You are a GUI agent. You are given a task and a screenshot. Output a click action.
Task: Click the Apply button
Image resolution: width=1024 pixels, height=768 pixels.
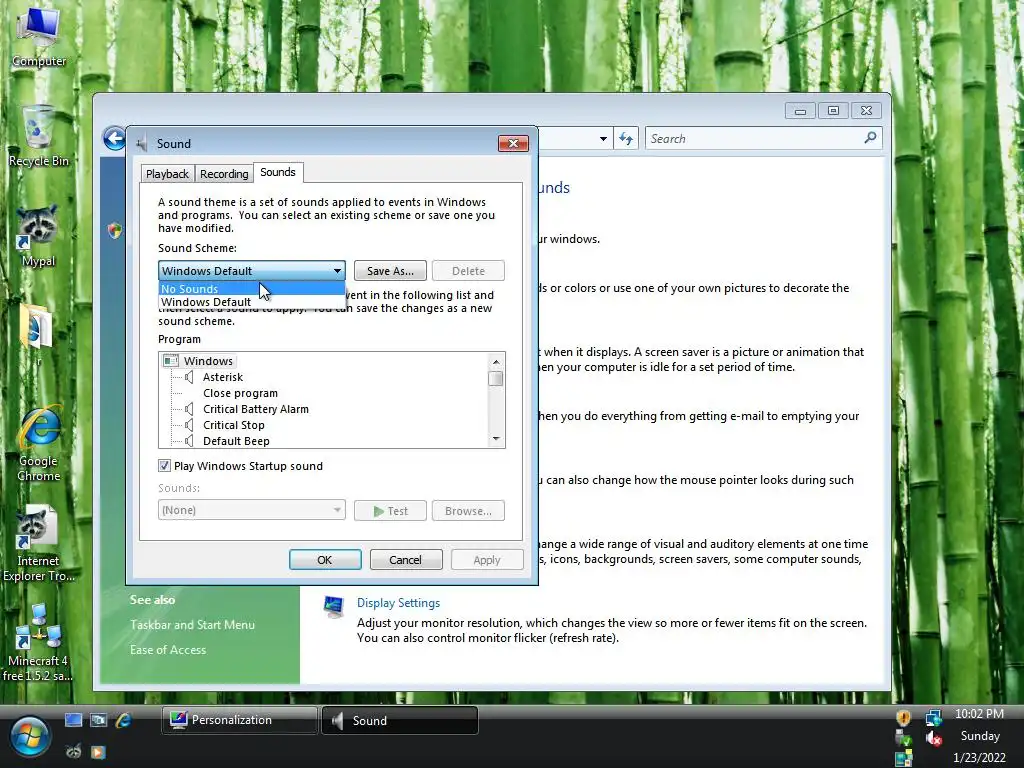pos(487,560)
